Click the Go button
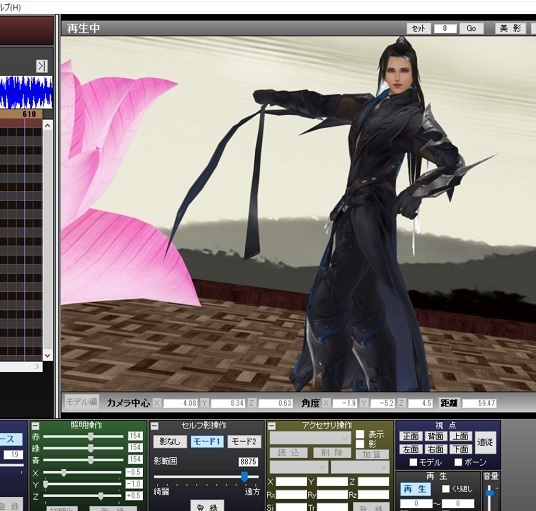This screenshot has width=536, height=511. [471, 28]
